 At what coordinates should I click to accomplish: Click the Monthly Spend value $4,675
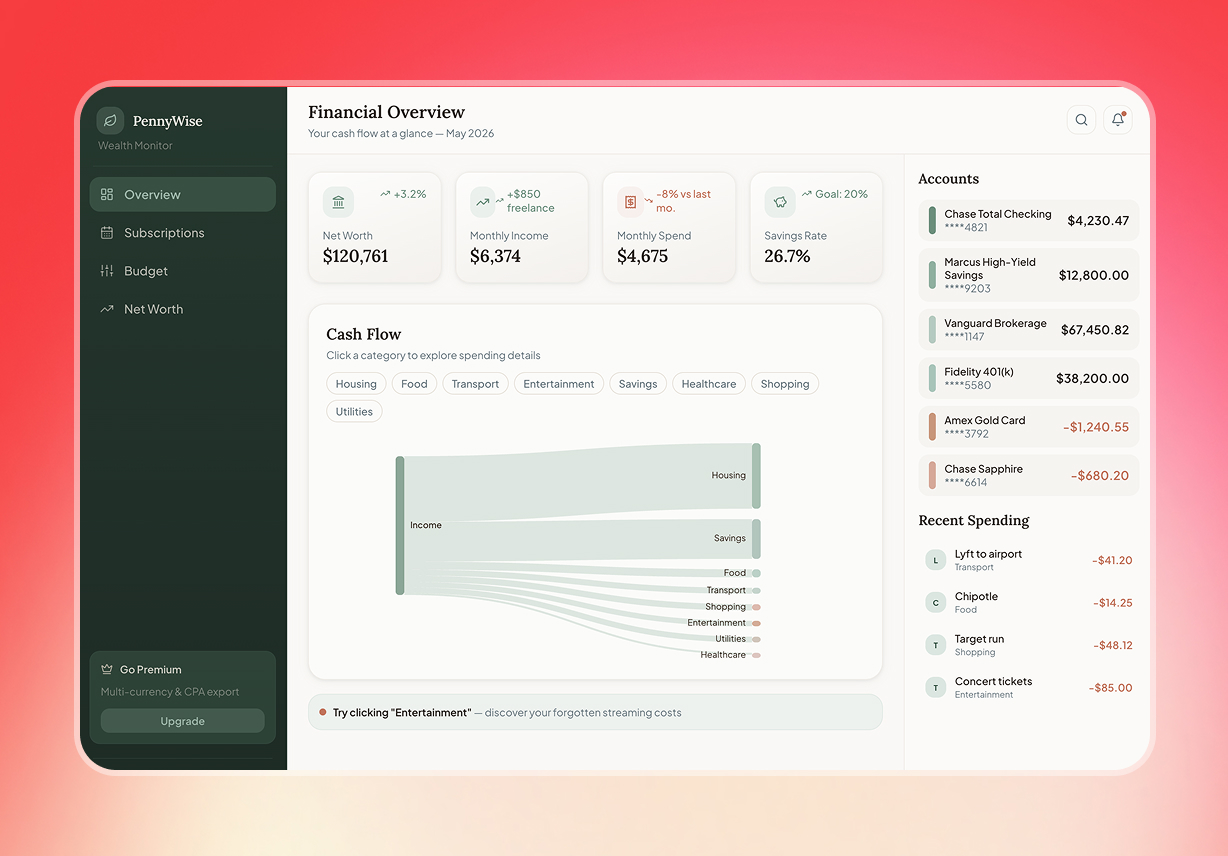pos(642,256)
